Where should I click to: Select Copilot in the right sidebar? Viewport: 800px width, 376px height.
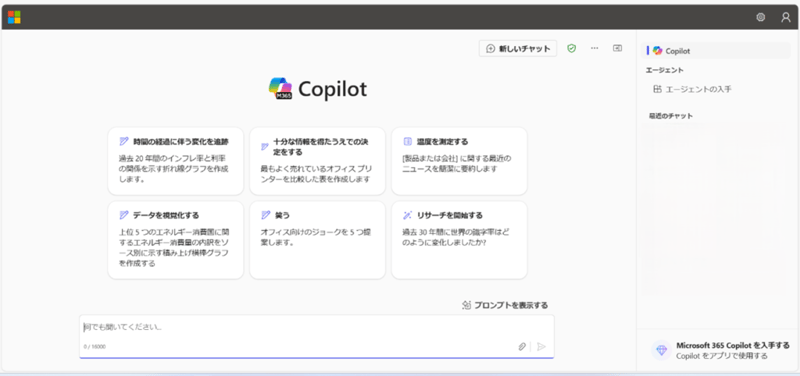[716, 51]
